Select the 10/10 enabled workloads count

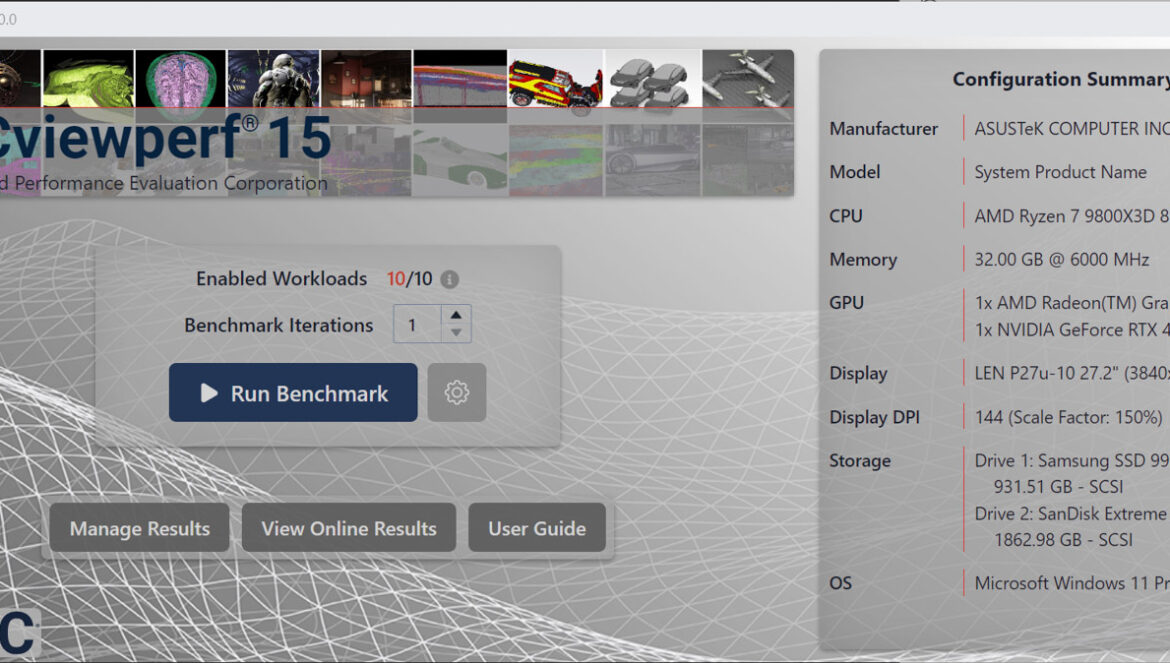(409, 279)
